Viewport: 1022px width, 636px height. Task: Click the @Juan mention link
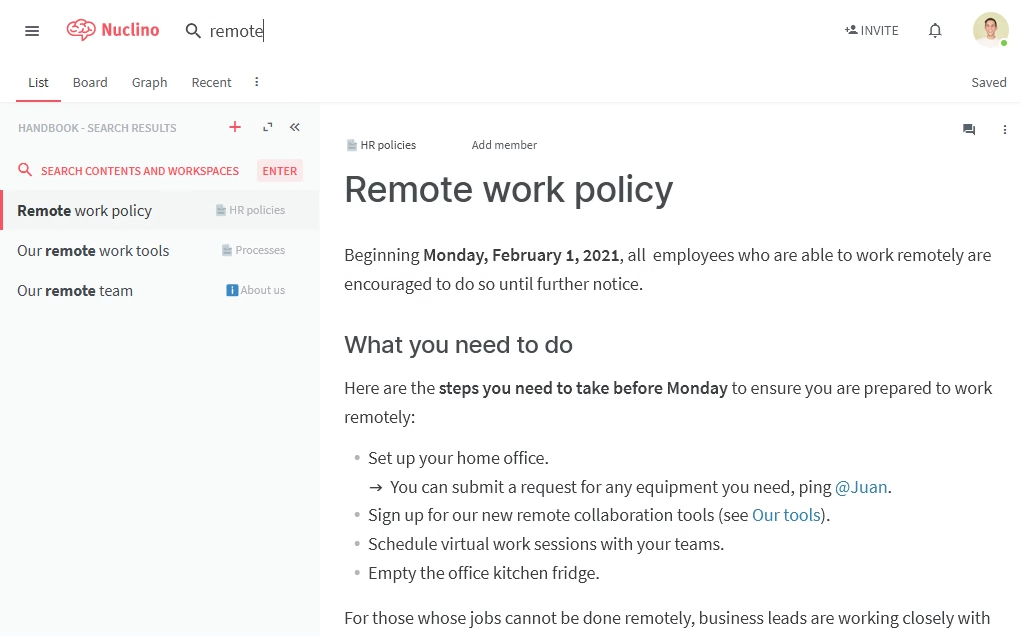[861, 487]
